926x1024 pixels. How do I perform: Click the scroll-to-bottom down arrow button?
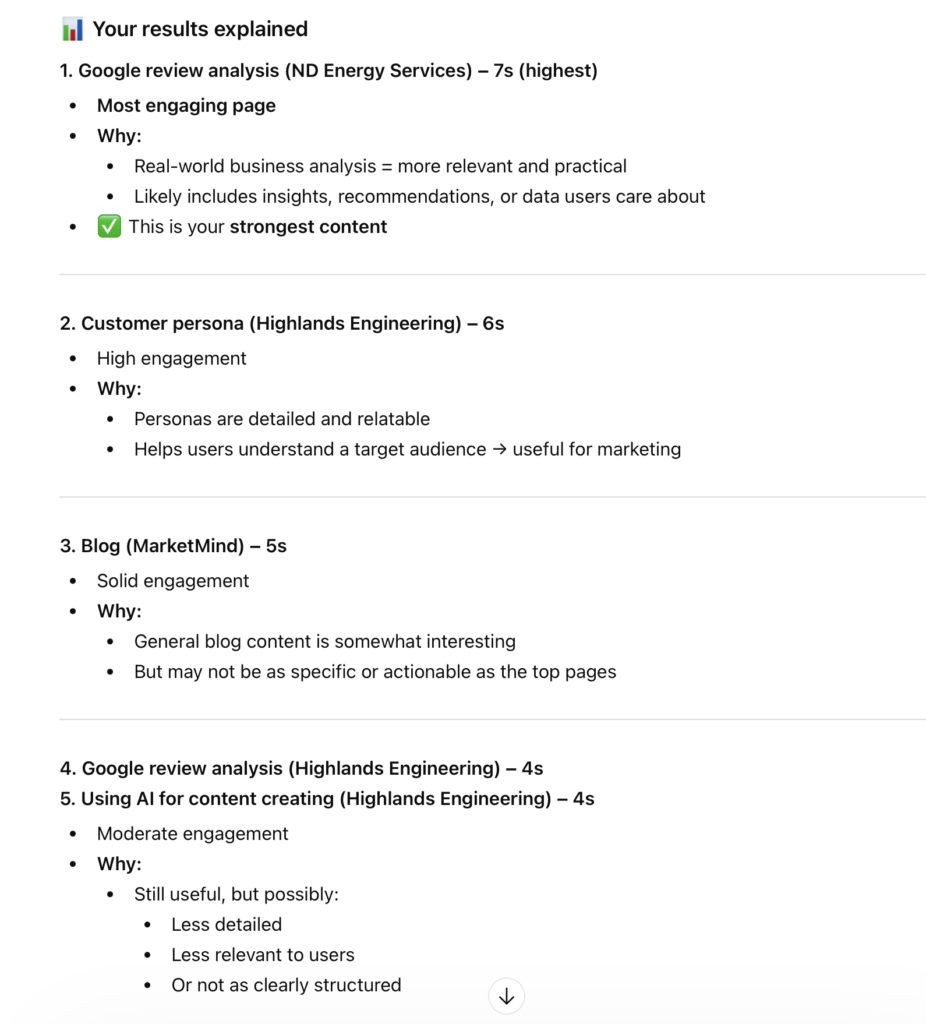pos(506,996)
